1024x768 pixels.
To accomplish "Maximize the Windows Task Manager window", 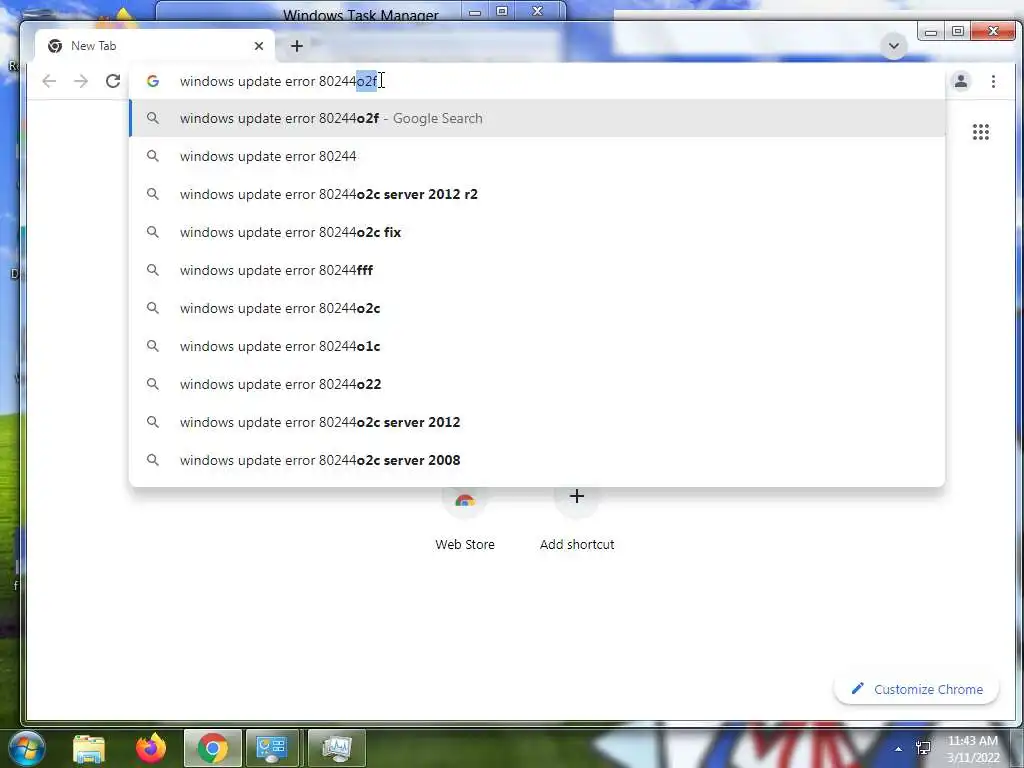I will 502,11.
